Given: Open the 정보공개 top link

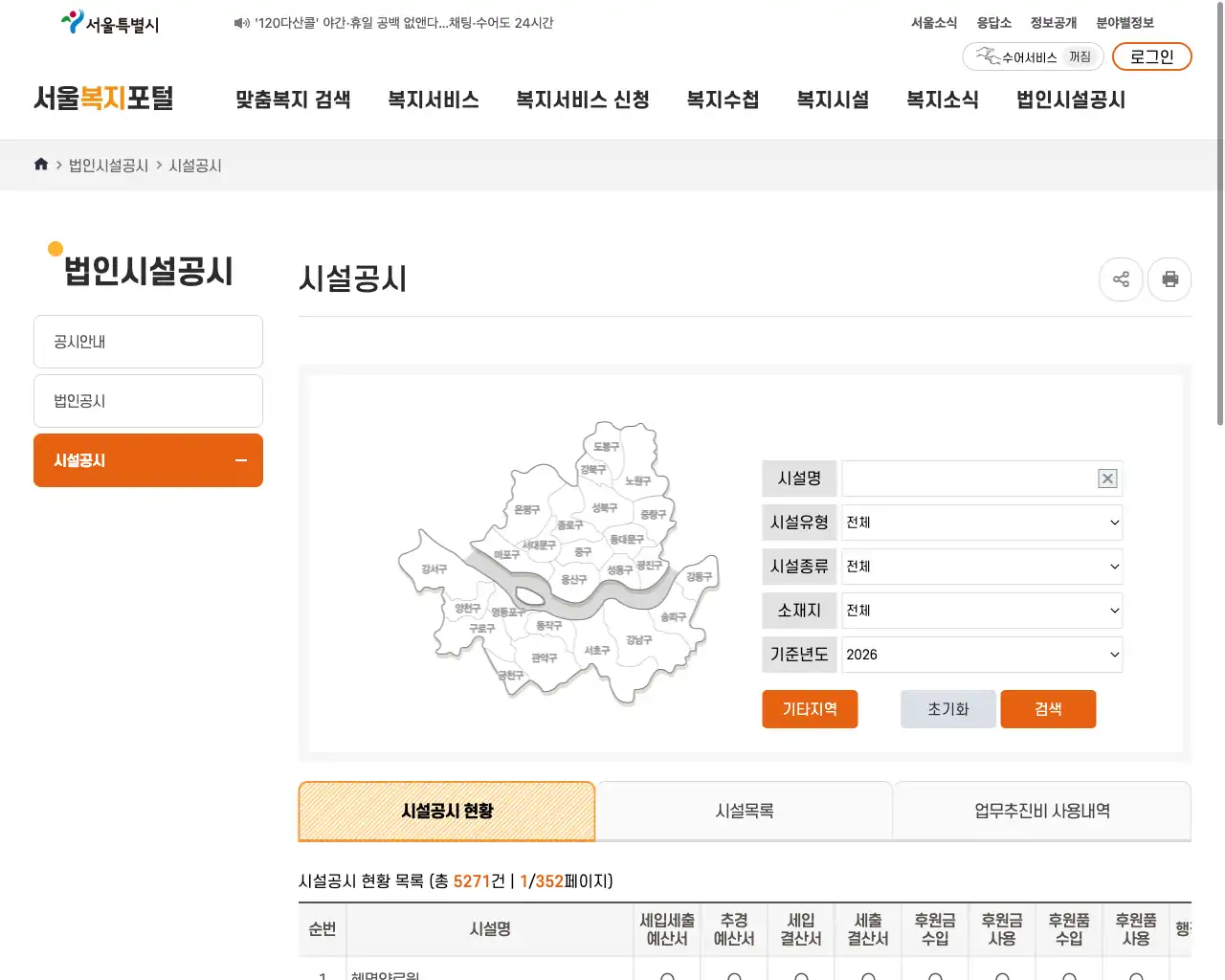Looking at the screenshot, I should coord(1054,23).
